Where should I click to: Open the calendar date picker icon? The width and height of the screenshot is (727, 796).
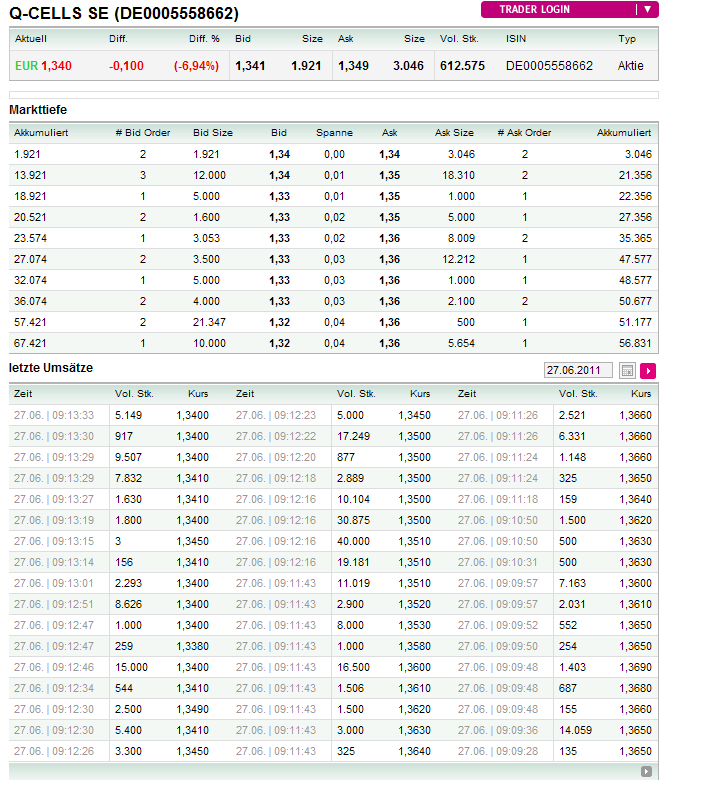tap(628, 371)
